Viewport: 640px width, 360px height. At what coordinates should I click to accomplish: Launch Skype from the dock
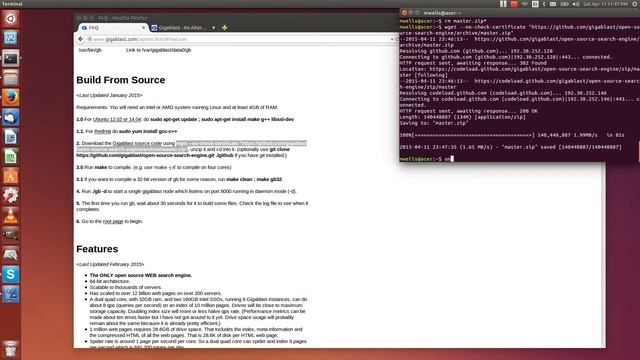pyautogui.click(x=11, y=275)
